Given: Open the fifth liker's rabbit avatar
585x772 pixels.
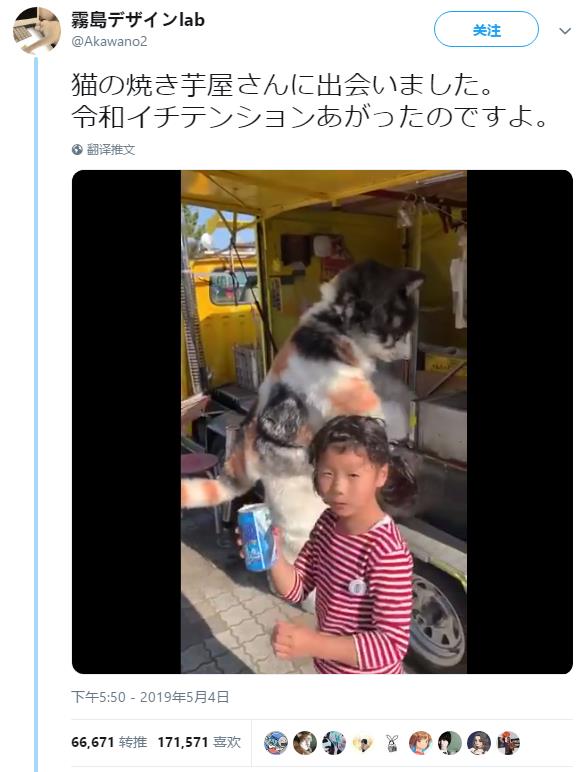Looking at the screenshot, I should pos(392,742).
